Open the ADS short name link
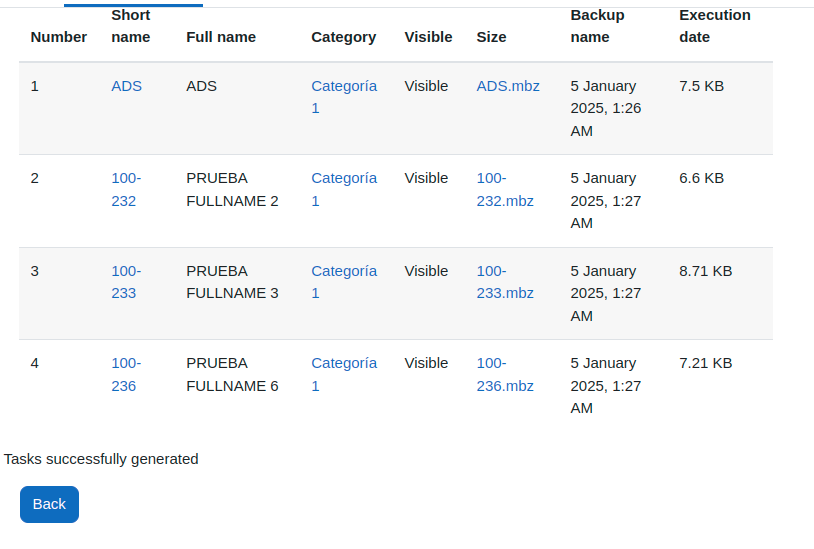This screenshot has height=549, width=814. point(126,86)
